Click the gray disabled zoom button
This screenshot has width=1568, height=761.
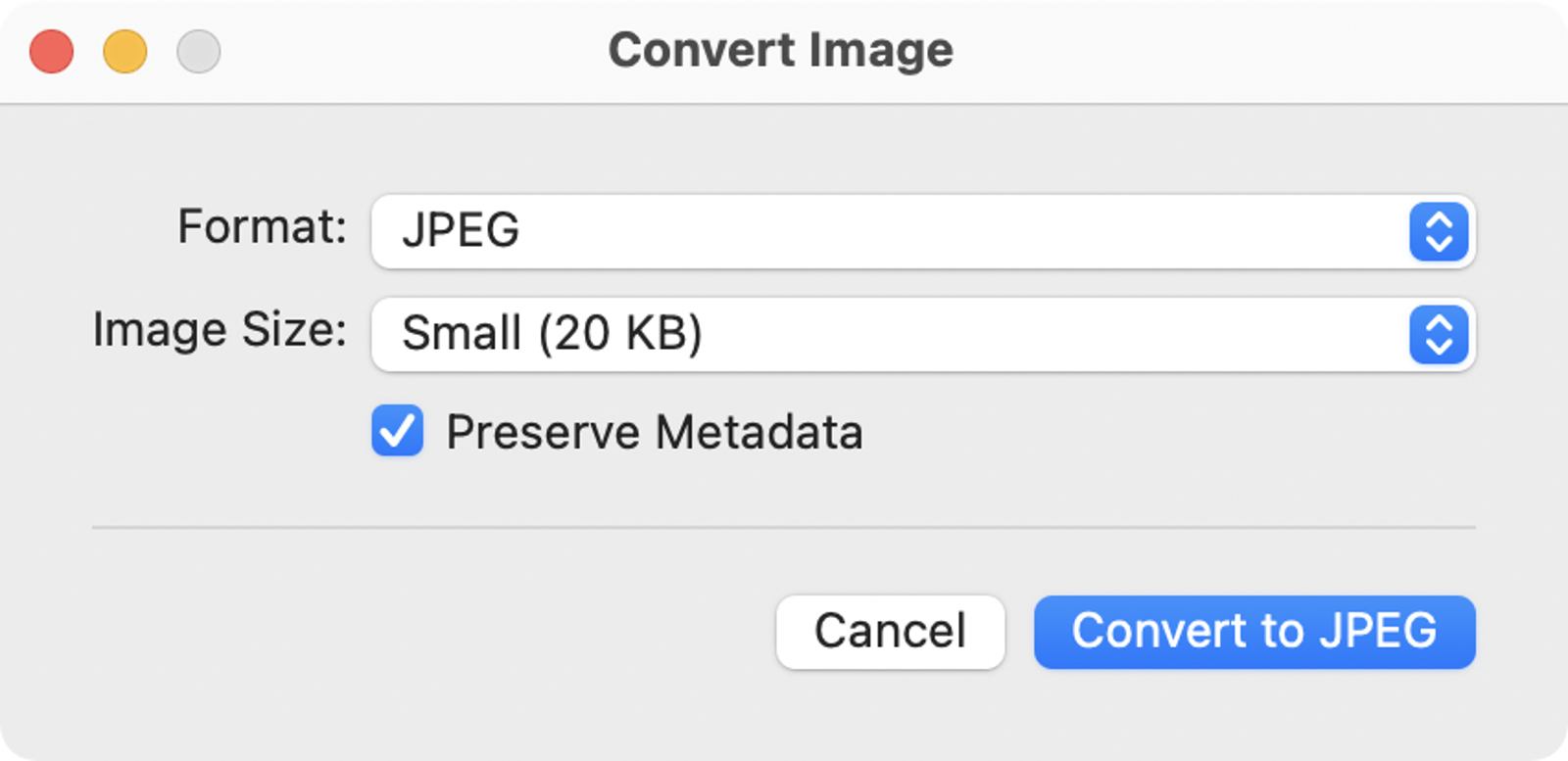[x=199, y=52]
